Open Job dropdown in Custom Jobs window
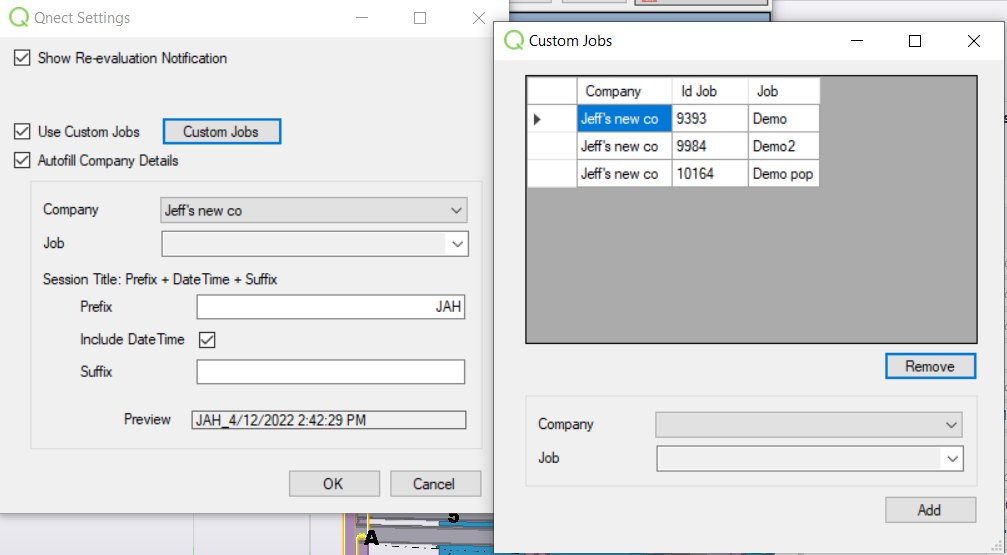The image size is (1007, 555). point(810,459)
